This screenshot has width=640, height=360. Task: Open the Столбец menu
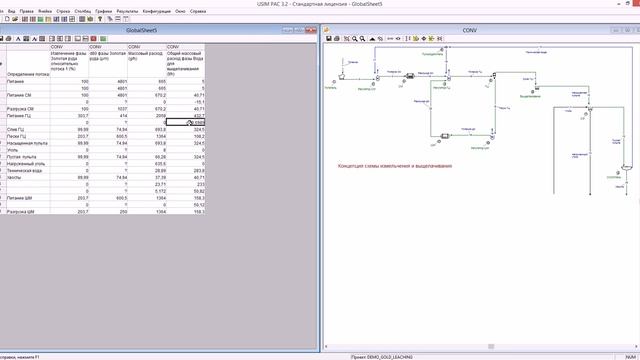pos(83,11)
